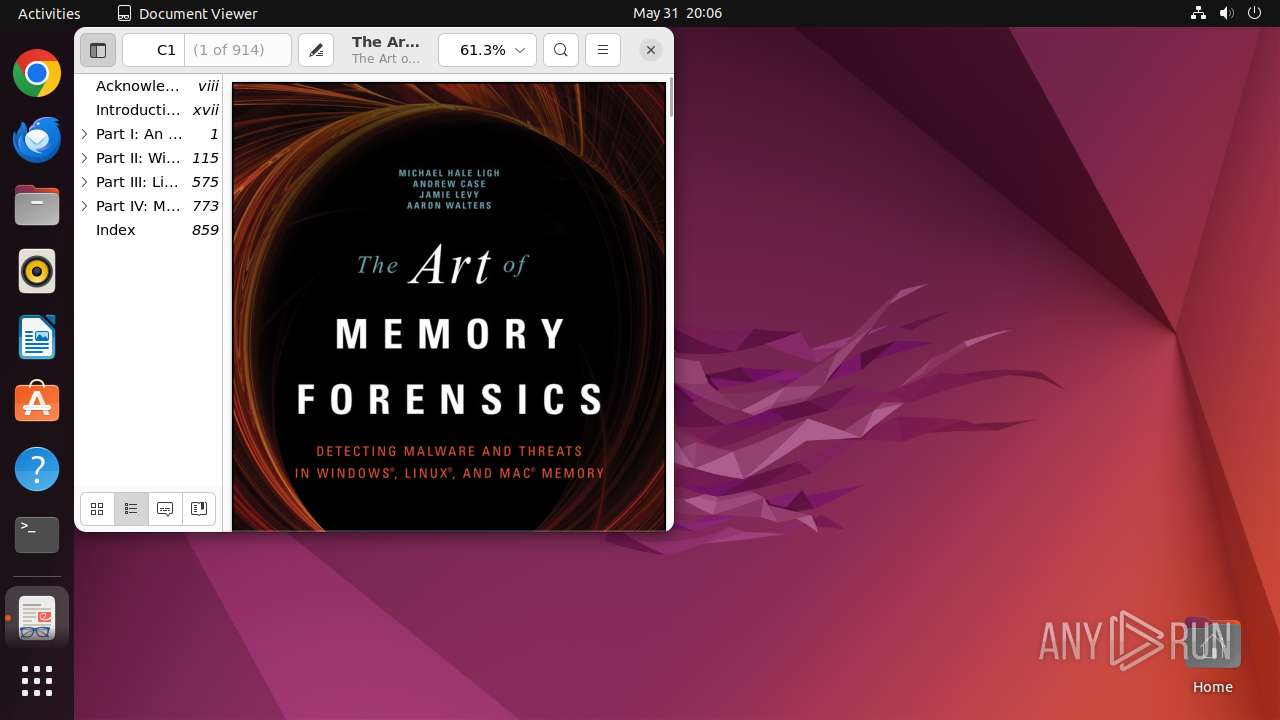Open Ubuntu Software from the dock
Image resolution: width=1280 pixels, height=720 pixels.
[x=37, y=403]
